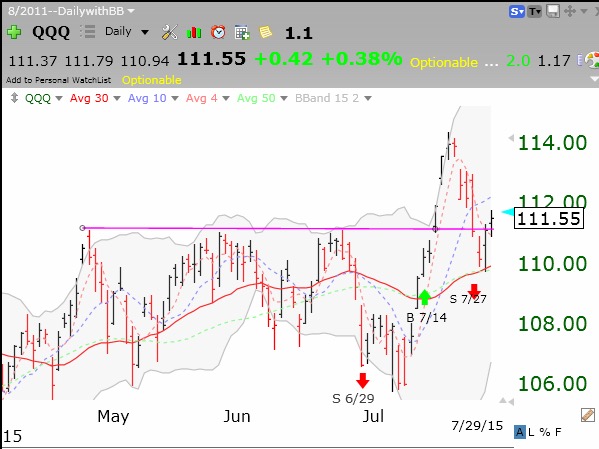Toggle logarithmic scale L button
Viewport: 599px width, 449px height.
coord(531,432)
